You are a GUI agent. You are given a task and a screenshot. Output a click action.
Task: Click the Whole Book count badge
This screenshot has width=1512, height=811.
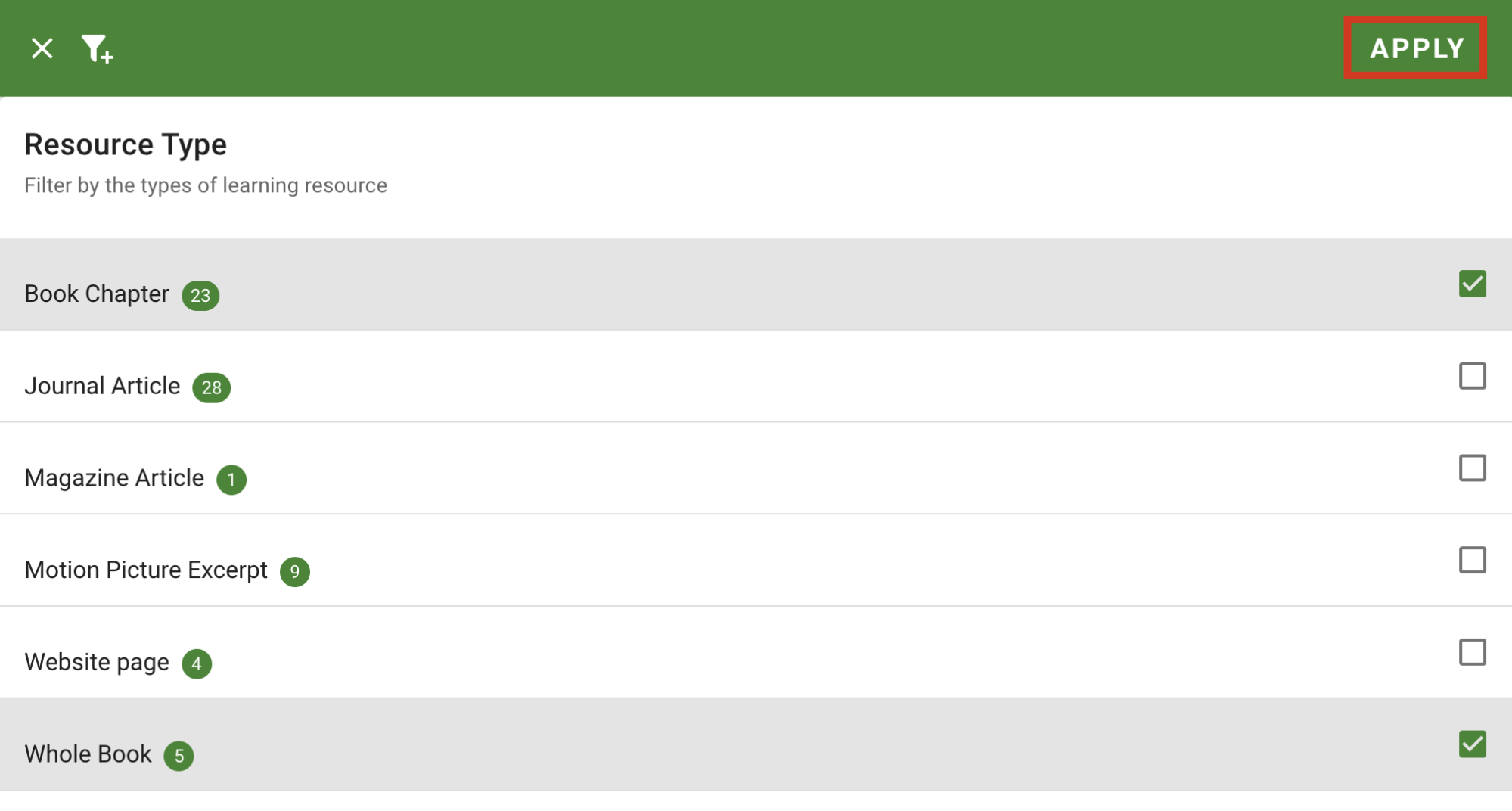179,756
